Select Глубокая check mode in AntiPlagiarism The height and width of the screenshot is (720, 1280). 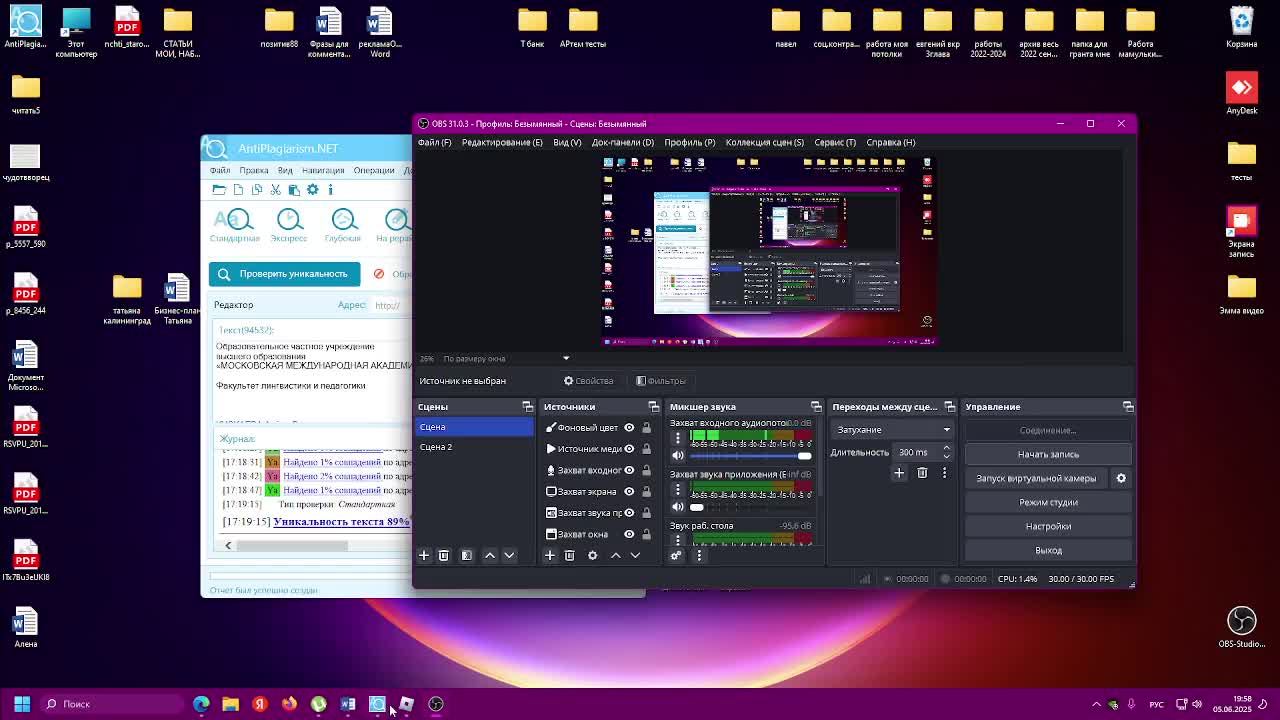pos(343,225)
